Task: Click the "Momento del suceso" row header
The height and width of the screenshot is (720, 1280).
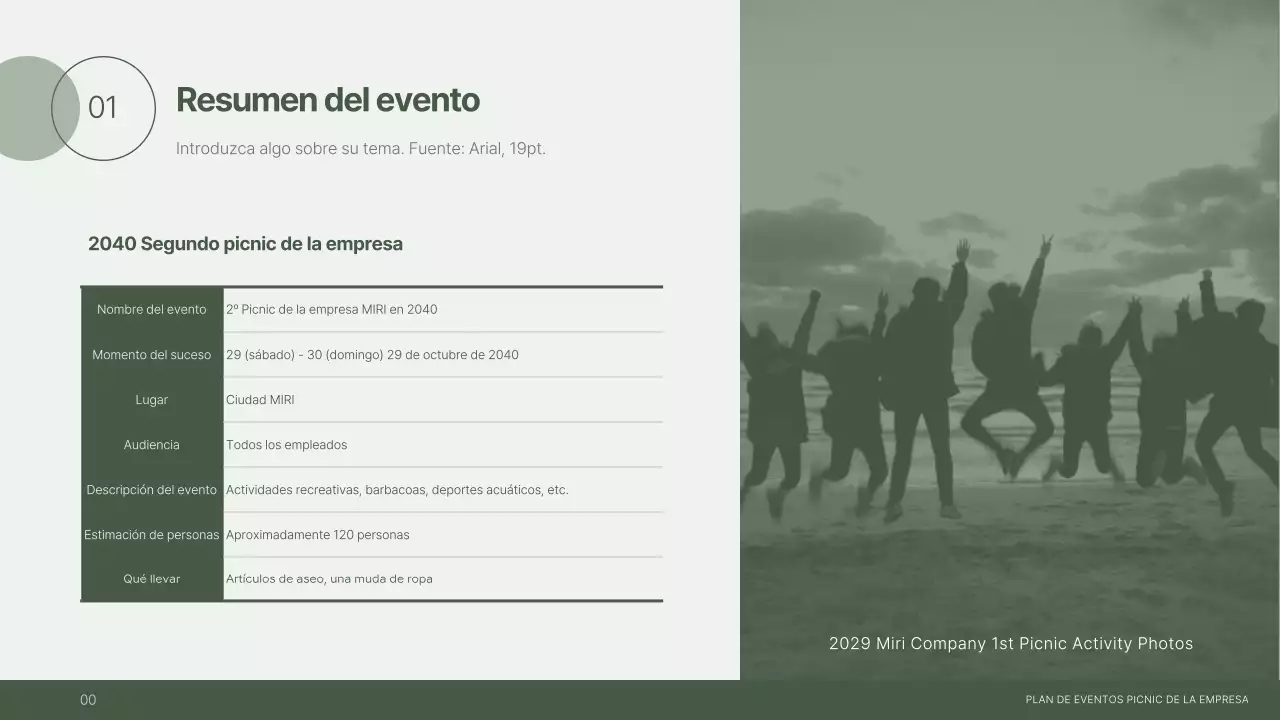Action: click(151, 354)
